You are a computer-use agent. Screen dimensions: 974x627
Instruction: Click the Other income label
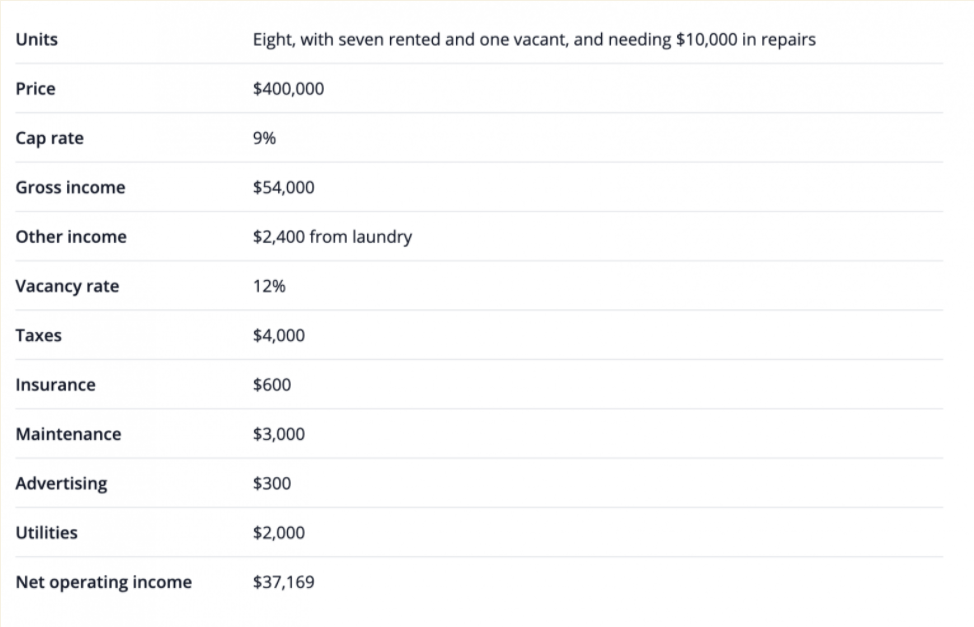pyautogui.click(x=71, y=237)
